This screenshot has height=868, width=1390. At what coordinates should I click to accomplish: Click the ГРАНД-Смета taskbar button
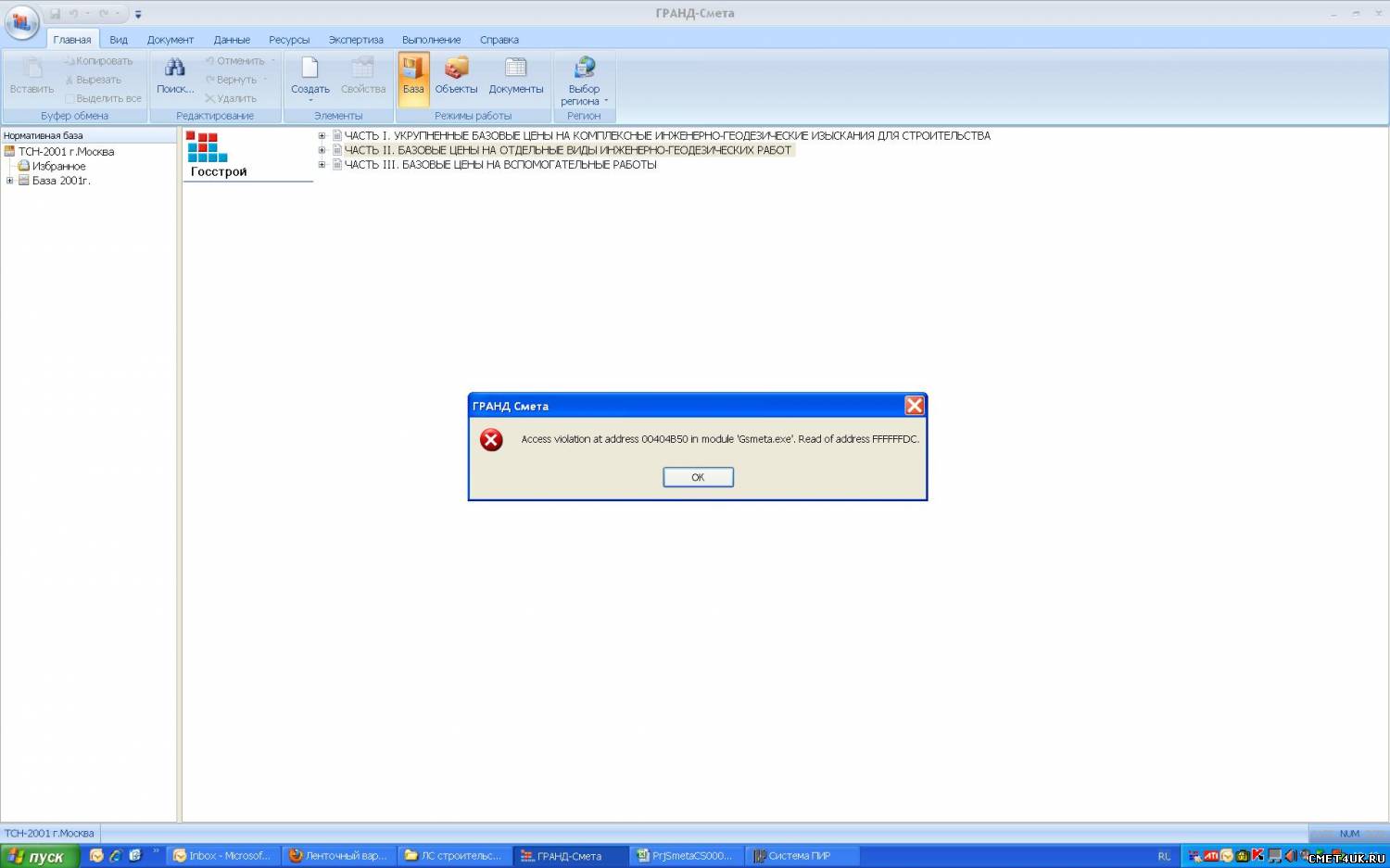click(x=569, y=856)
